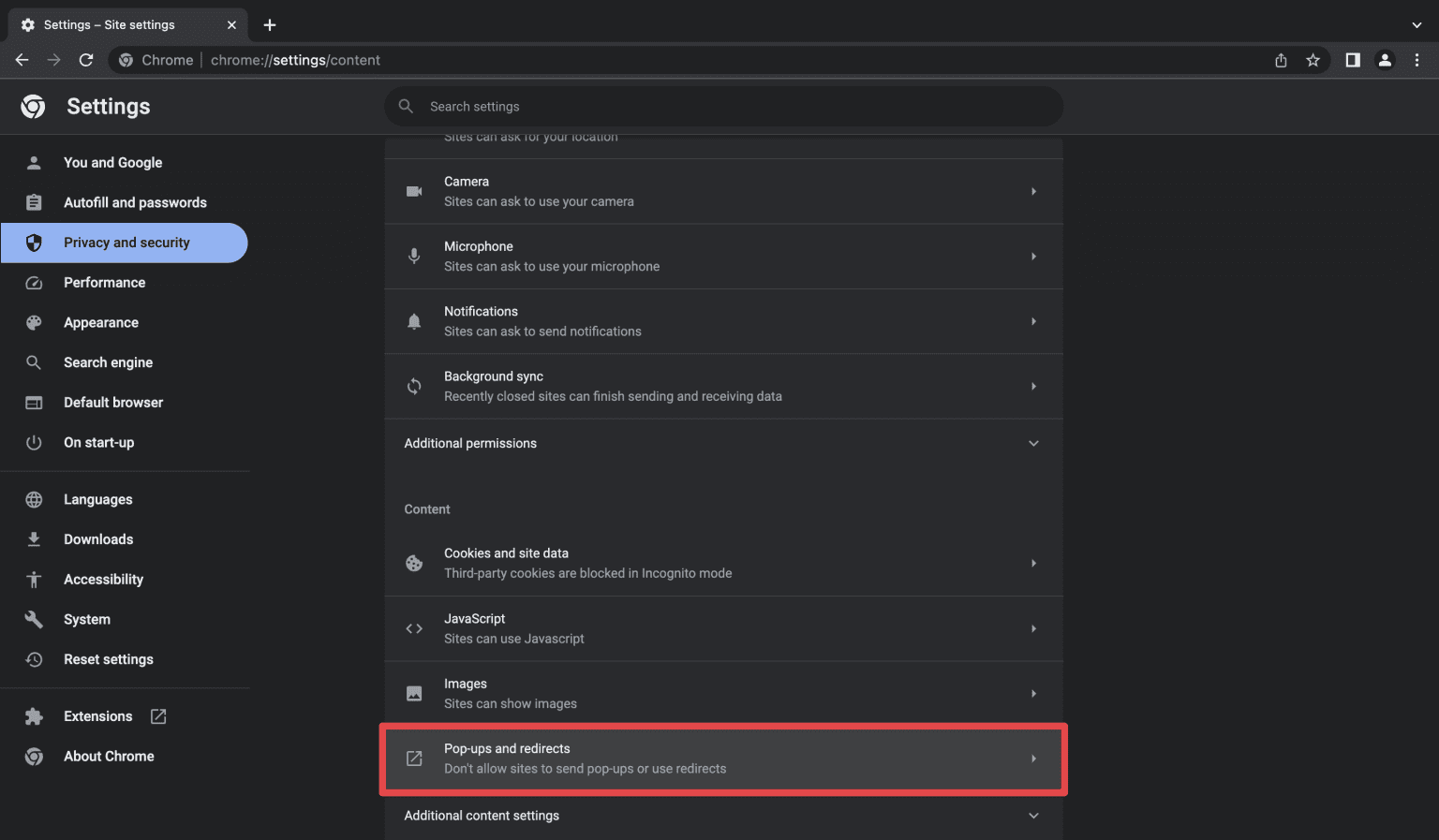Open Cookies and site data settings

[x=722, y=563]
